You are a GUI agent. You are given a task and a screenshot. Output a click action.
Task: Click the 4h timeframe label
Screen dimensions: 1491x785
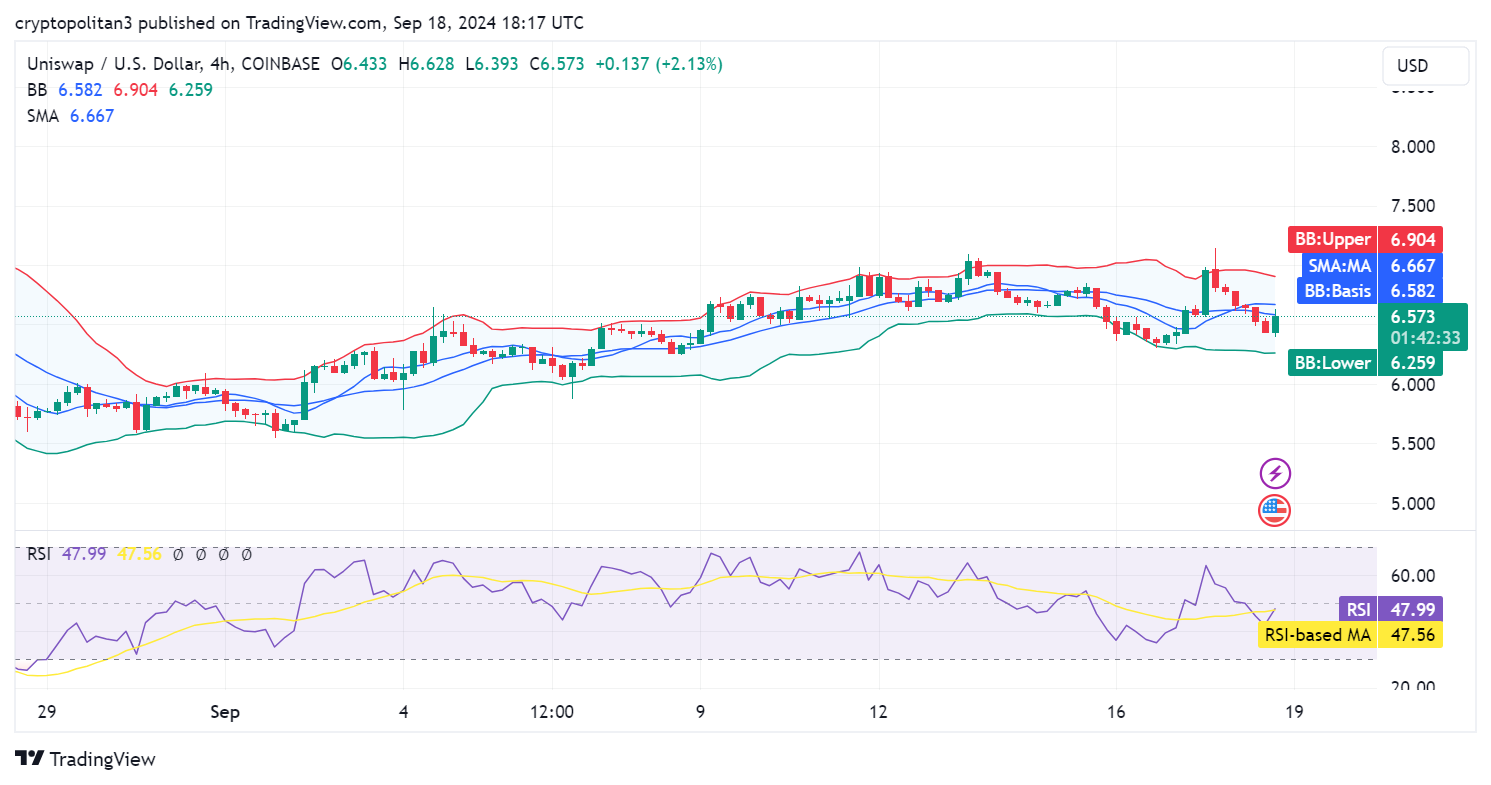(x=220, y=64)
